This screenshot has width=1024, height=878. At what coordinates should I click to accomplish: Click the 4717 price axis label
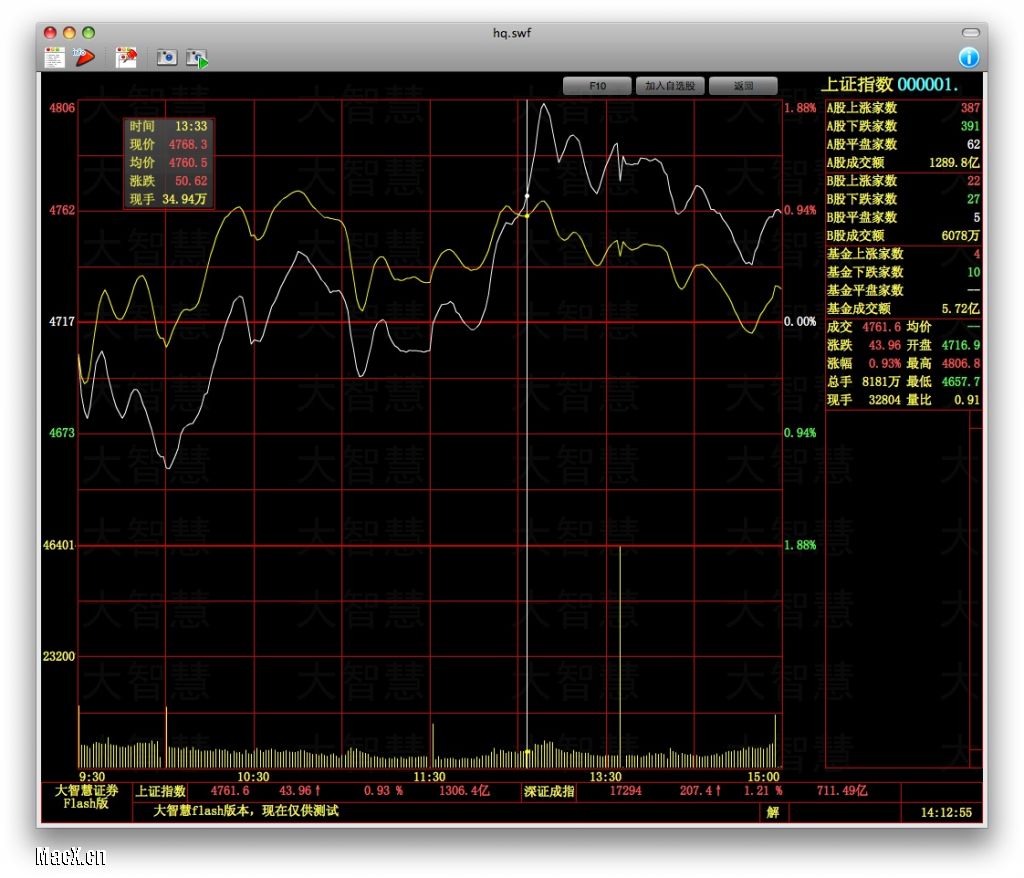(62, 322)
